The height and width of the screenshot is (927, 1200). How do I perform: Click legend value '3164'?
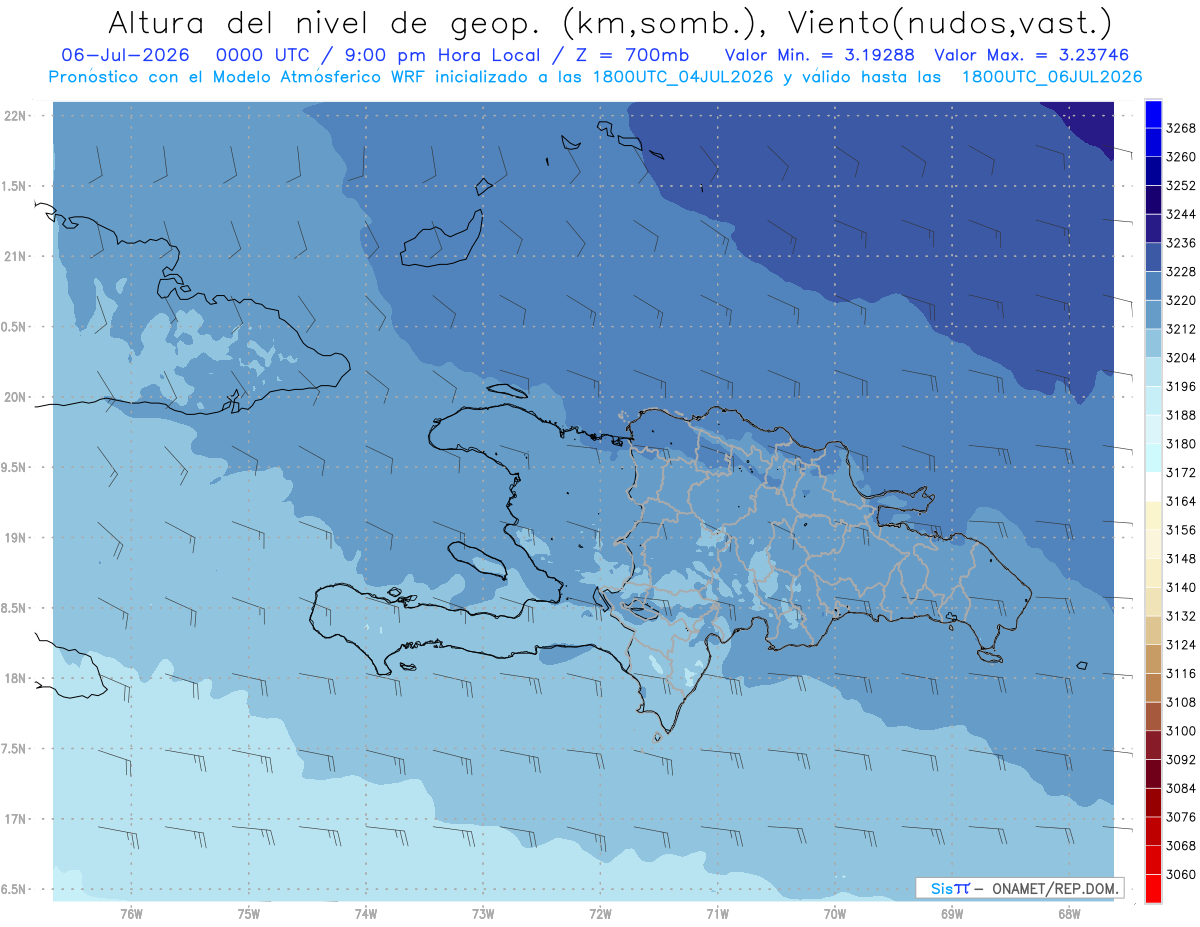1181,501
